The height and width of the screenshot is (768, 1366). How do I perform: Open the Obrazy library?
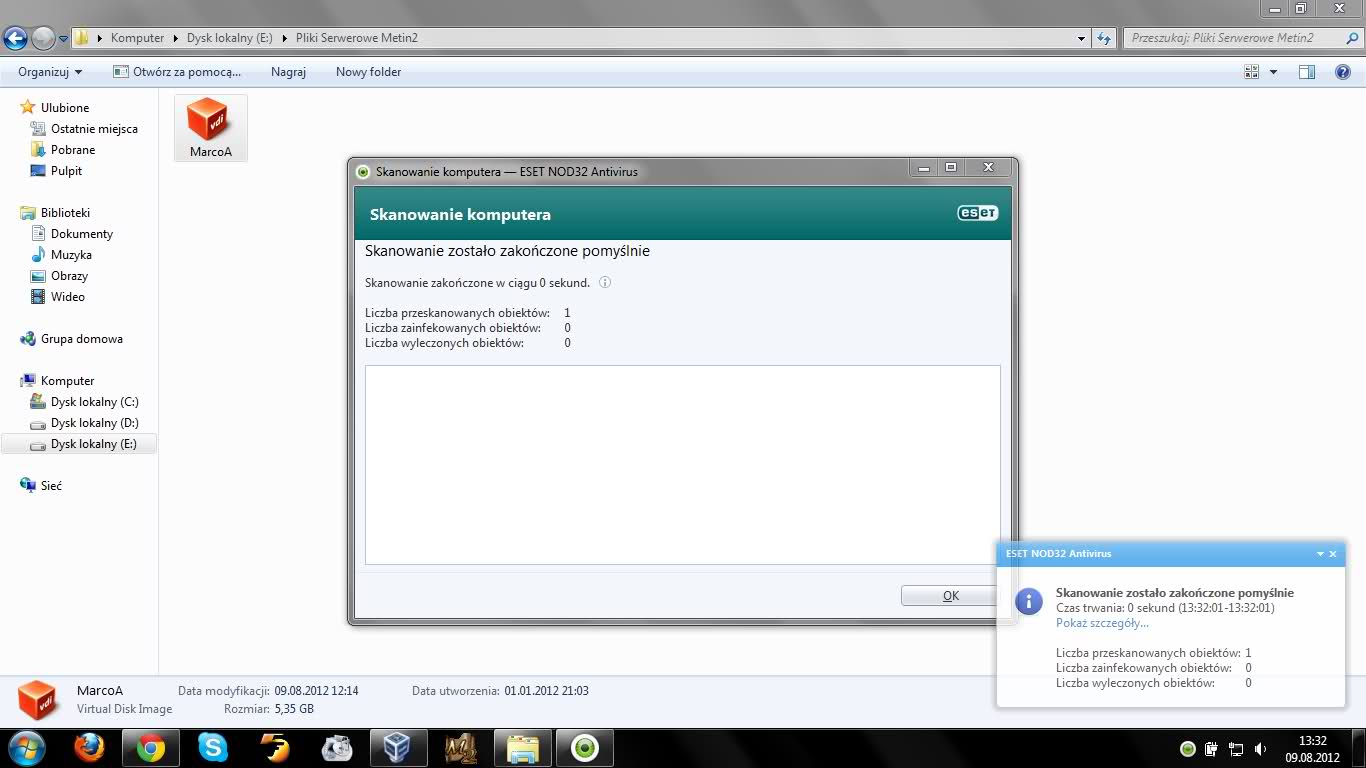pos(69,276)
